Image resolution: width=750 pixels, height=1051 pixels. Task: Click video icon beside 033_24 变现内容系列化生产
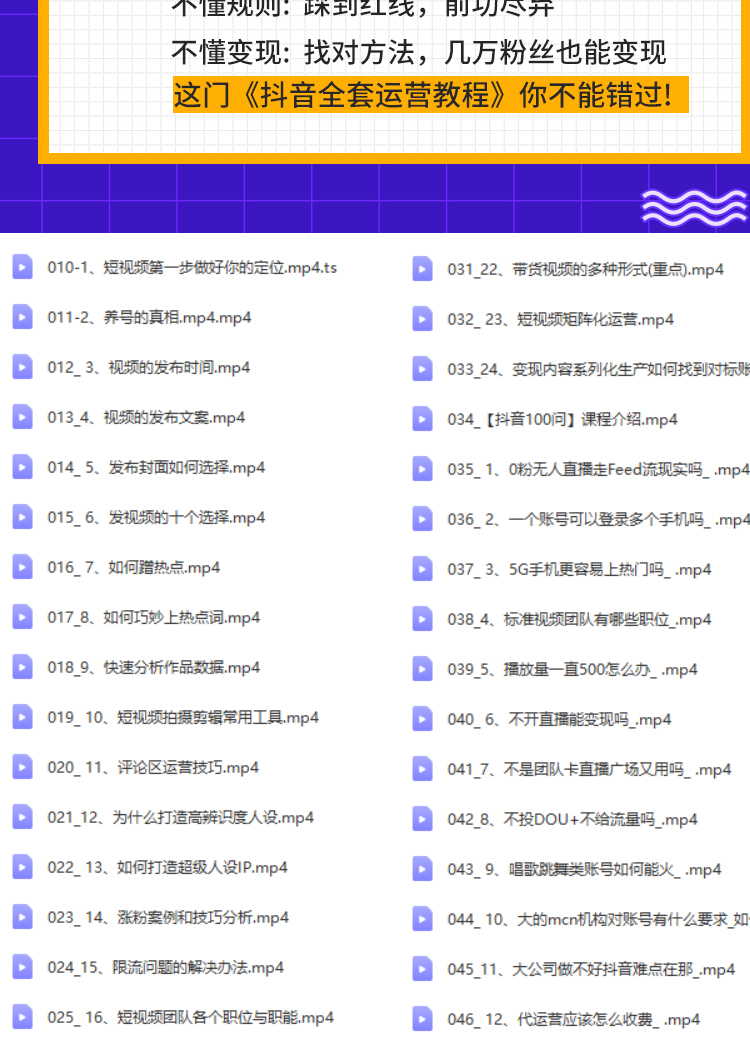(x=422, y=369)
